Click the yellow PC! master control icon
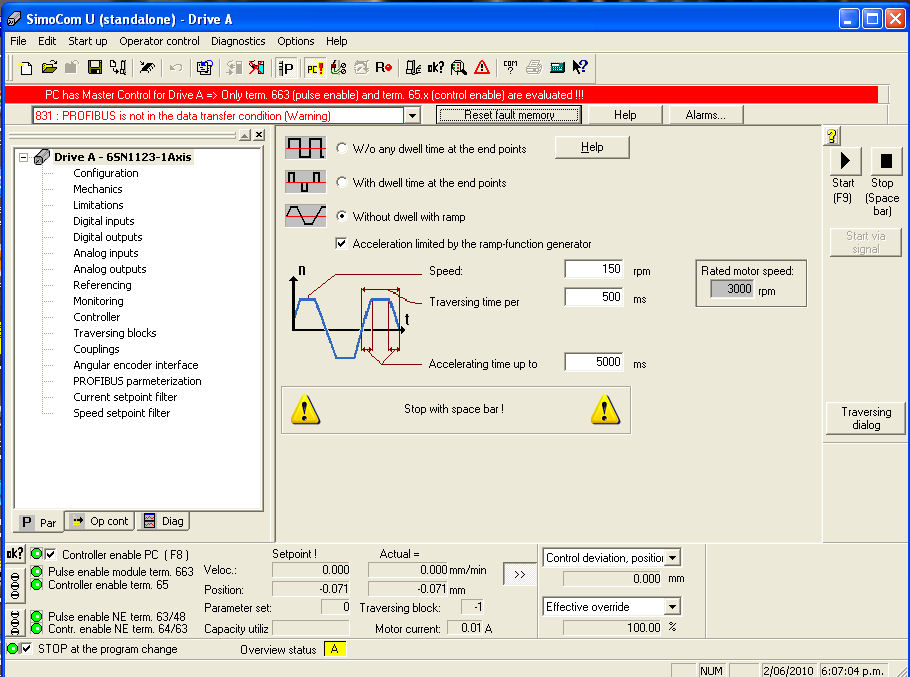 point(315,68)
